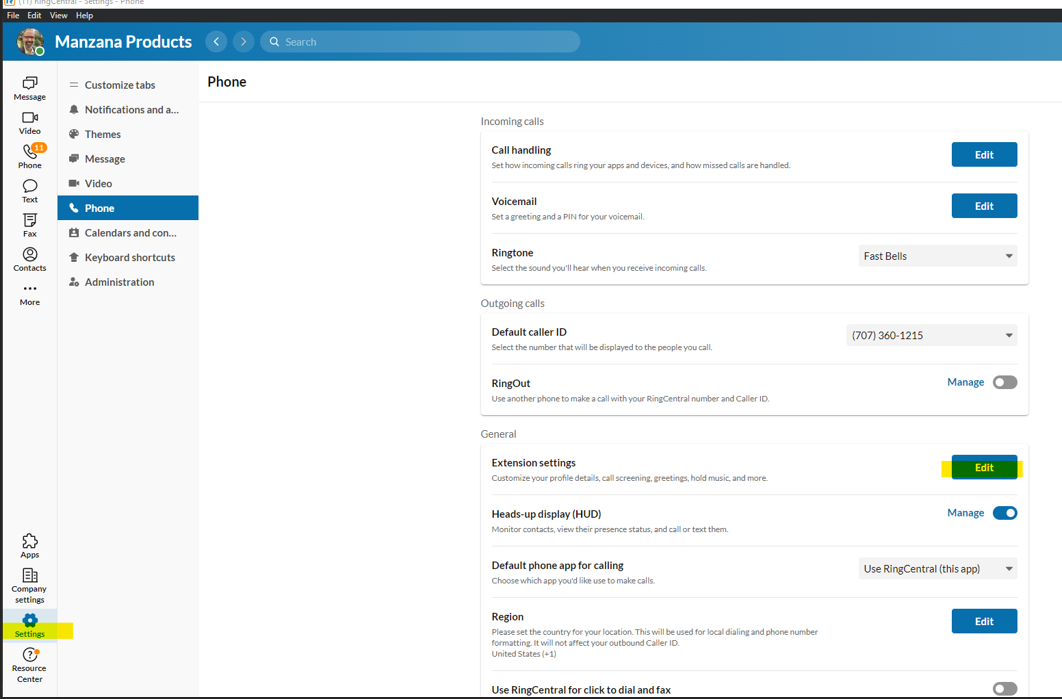Open the Video section in left rail
This screenshot has height=699, width=1062.
click(30, 123)
